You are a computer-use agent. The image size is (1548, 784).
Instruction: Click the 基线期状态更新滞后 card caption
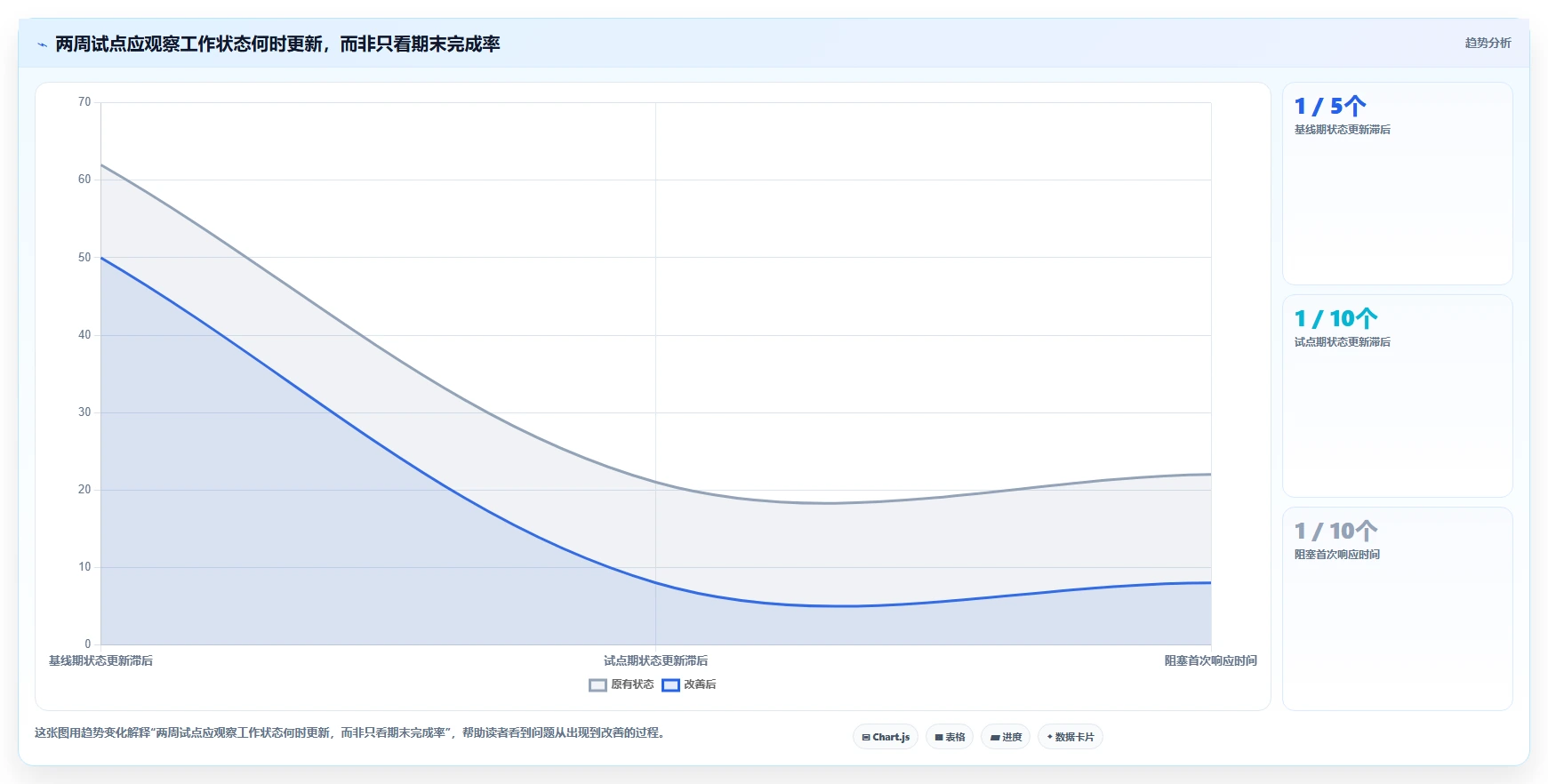click(1343, 130)
